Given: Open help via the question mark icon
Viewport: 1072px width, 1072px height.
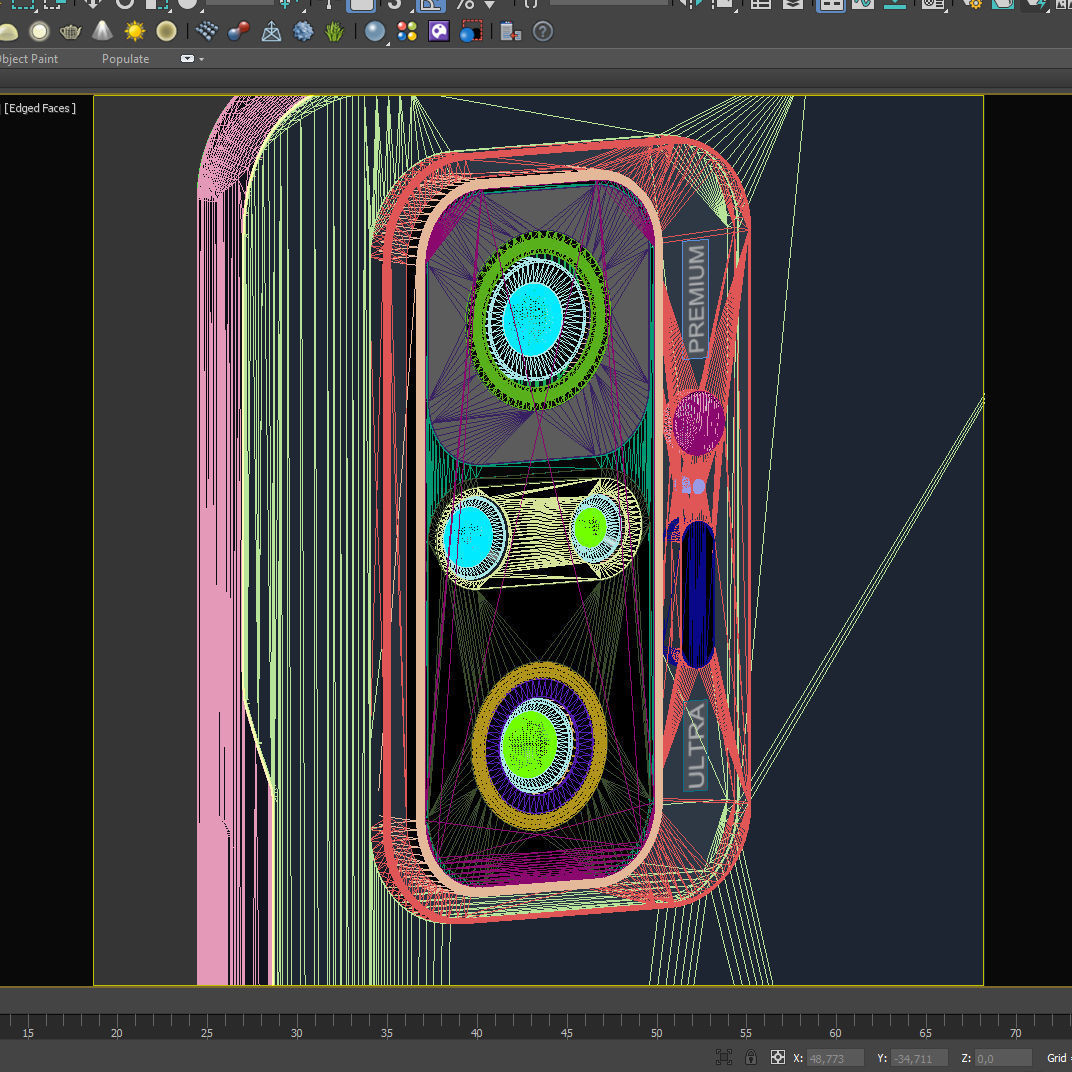Looking at the screenshot, I should tap(543, 31).
